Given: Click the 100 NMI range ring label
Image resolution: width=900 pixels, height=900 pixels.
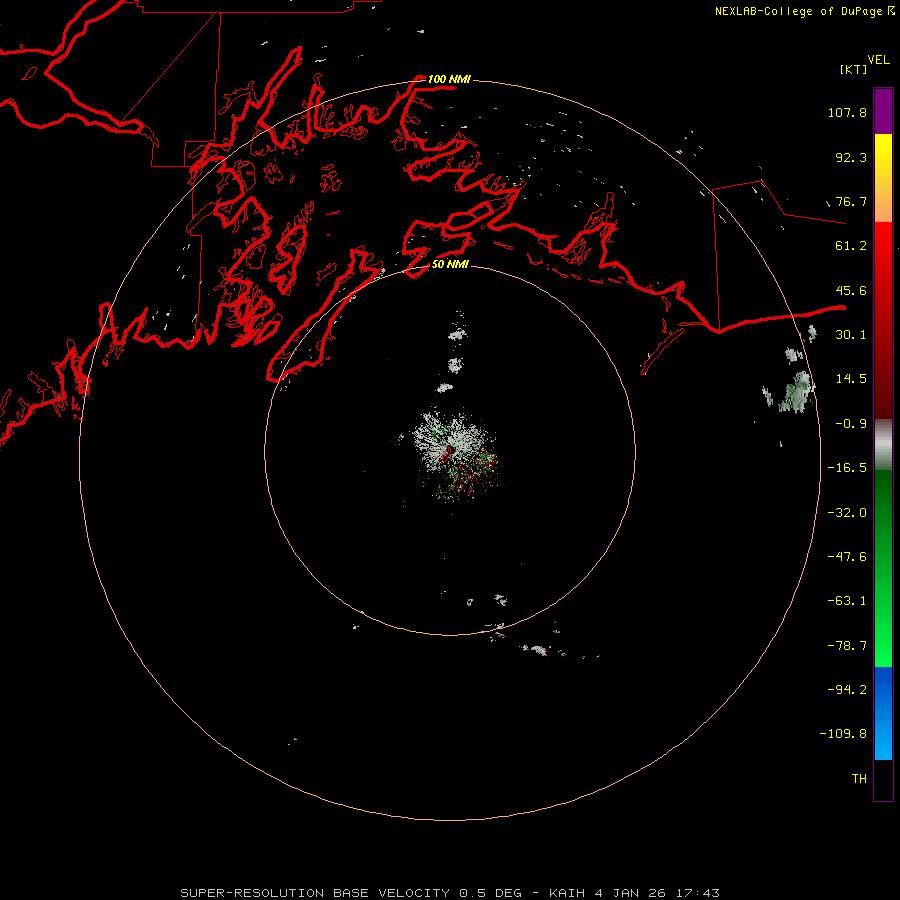Looking at the screenshot, I should pyautogui.click(x=449, y=79).
